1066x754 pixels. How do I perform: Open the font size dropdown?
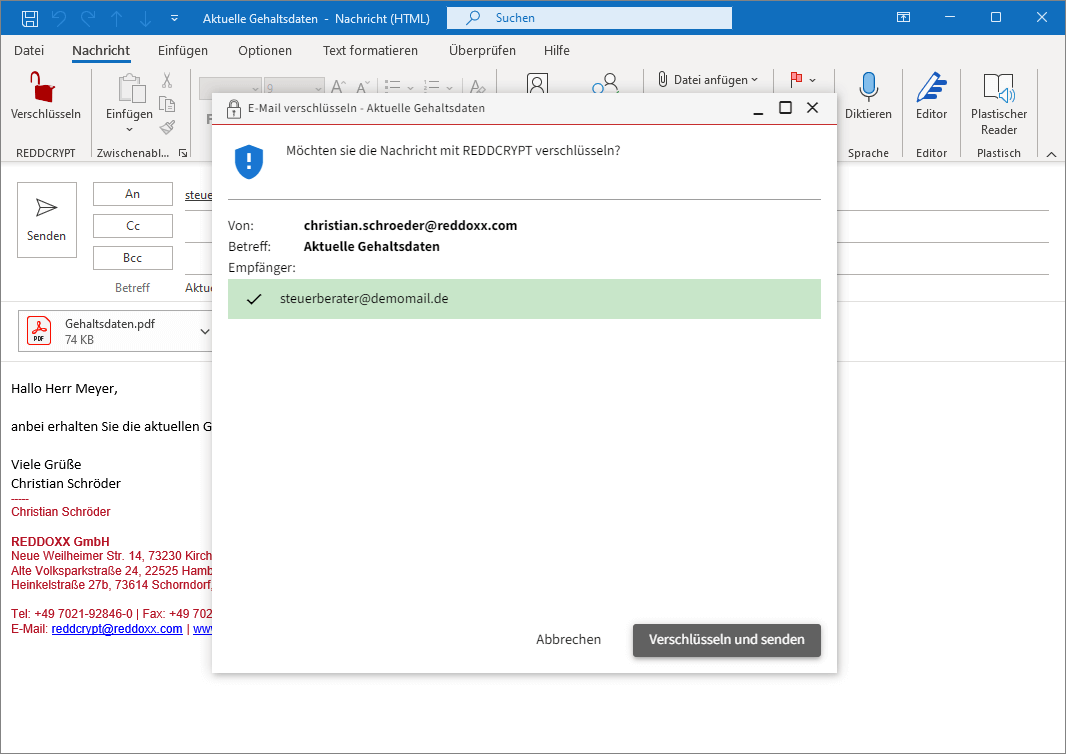tap(318, 88)
